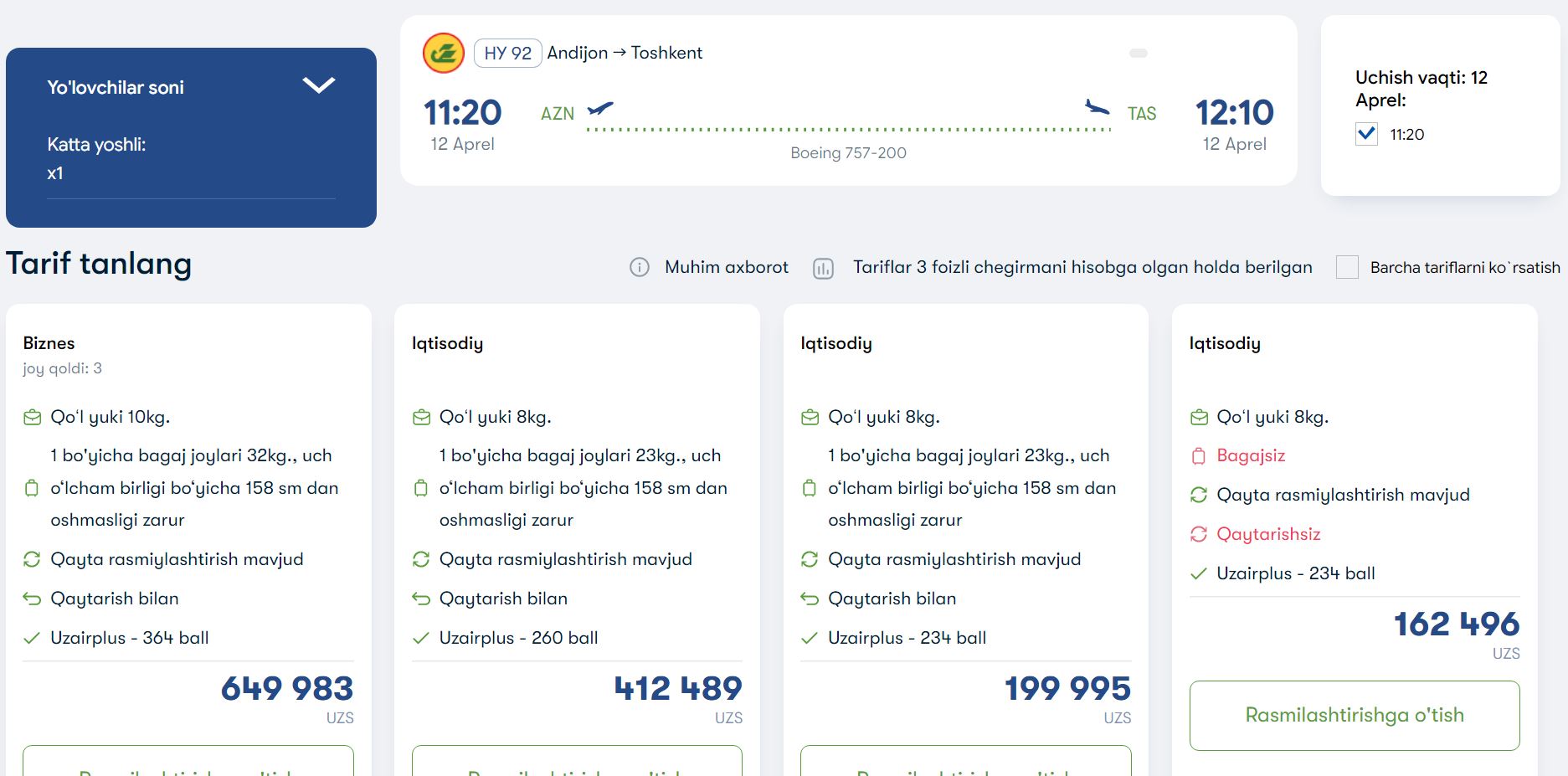Image resolution: width=1568 pixels, height=776 pixels.
Task: Click the Muhim axborot info icon
Action: [640, 268]
